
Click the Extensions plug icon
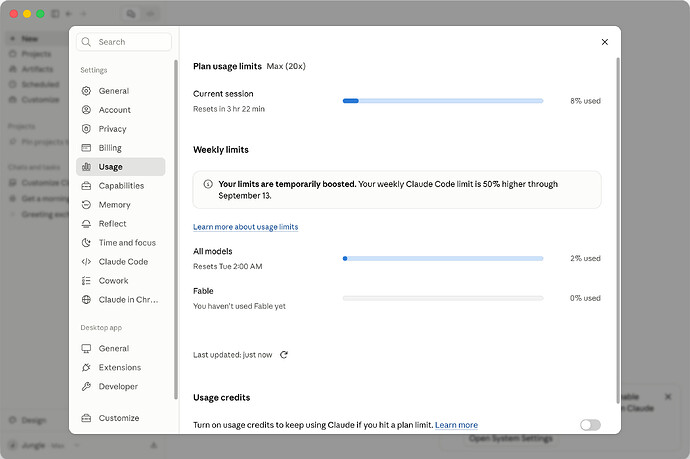pyautogui.click(x=86, y=367)
